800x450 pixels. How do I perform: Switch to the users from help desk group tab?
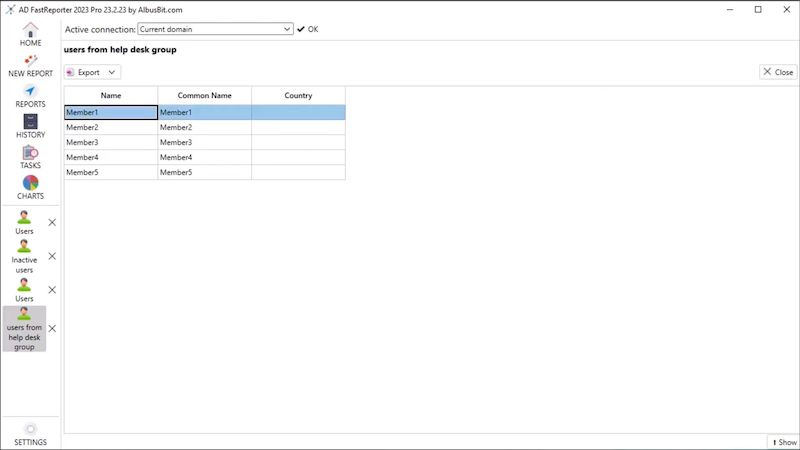[24, 329]
